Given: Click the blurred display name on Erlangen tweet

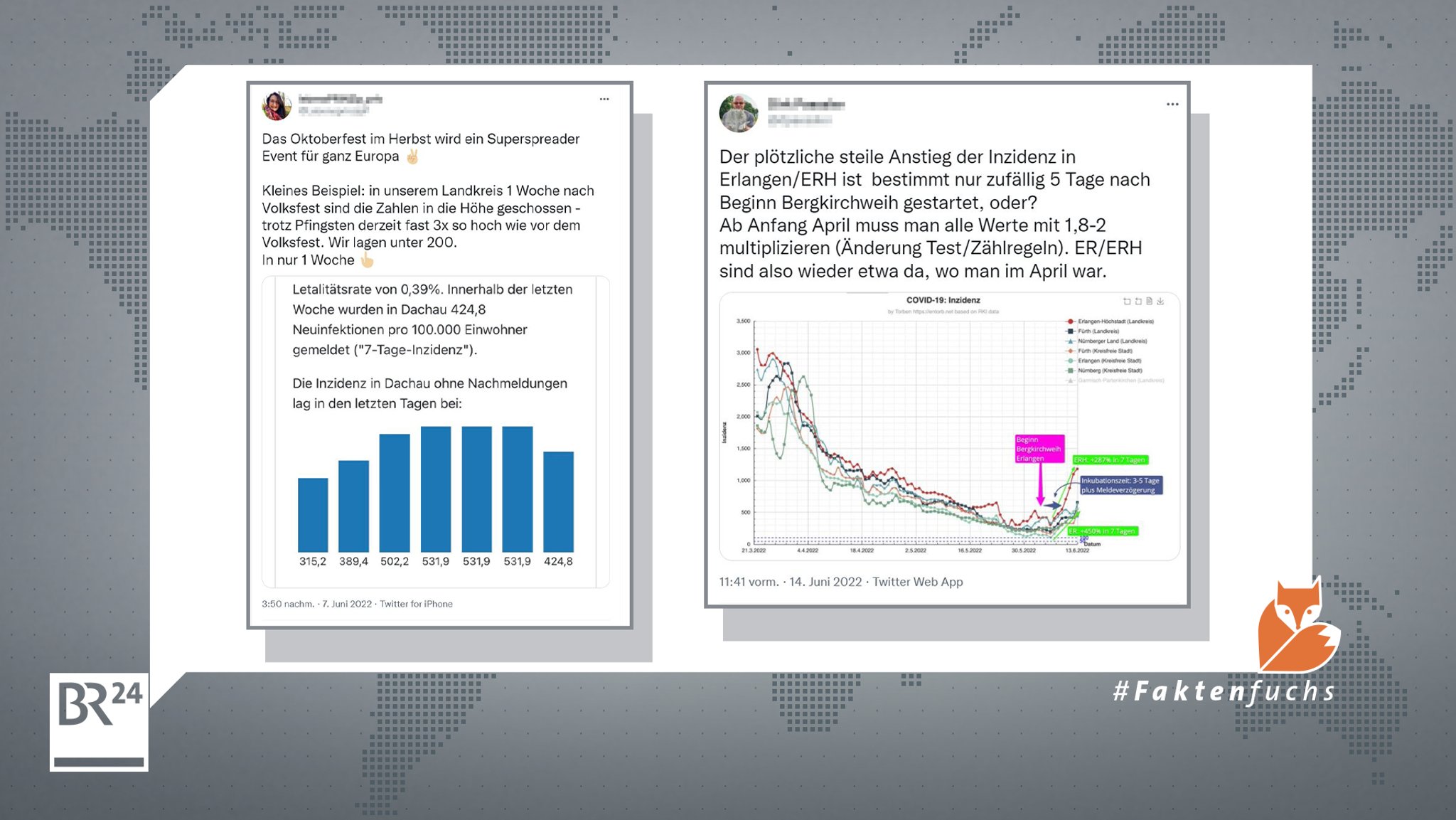Looking at the screenshot, I should 806,105.
